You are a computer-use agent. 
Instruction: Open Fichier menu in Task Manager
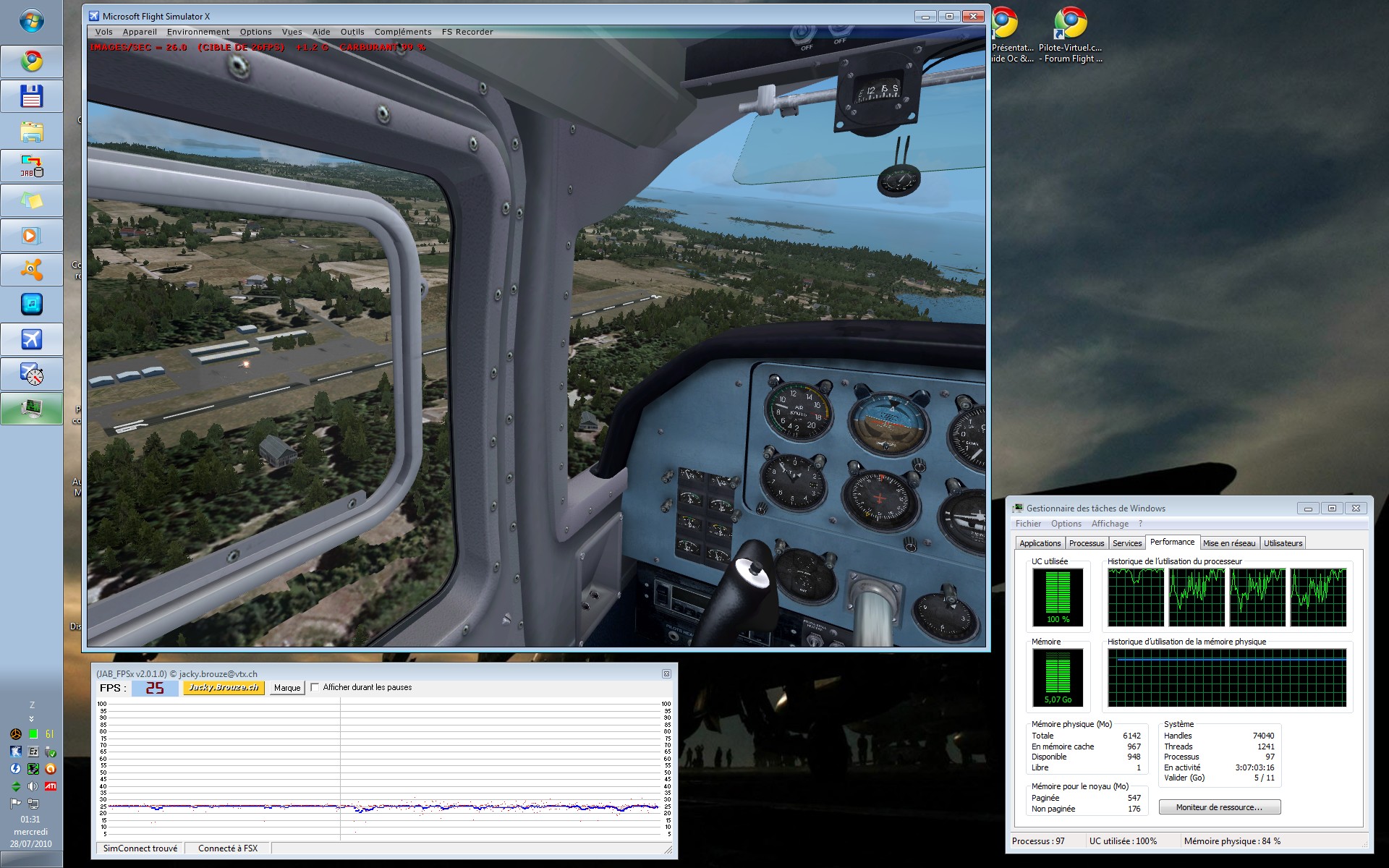click(x=1028, y=524)
